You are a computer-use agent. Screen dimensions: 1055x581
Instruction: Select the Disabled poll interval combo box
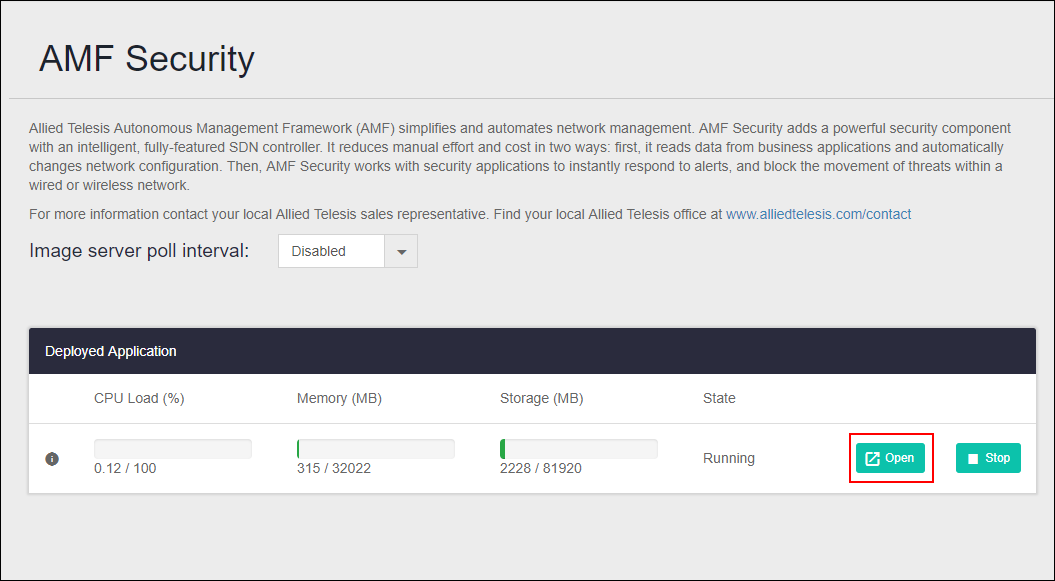(x=331, y=252)
